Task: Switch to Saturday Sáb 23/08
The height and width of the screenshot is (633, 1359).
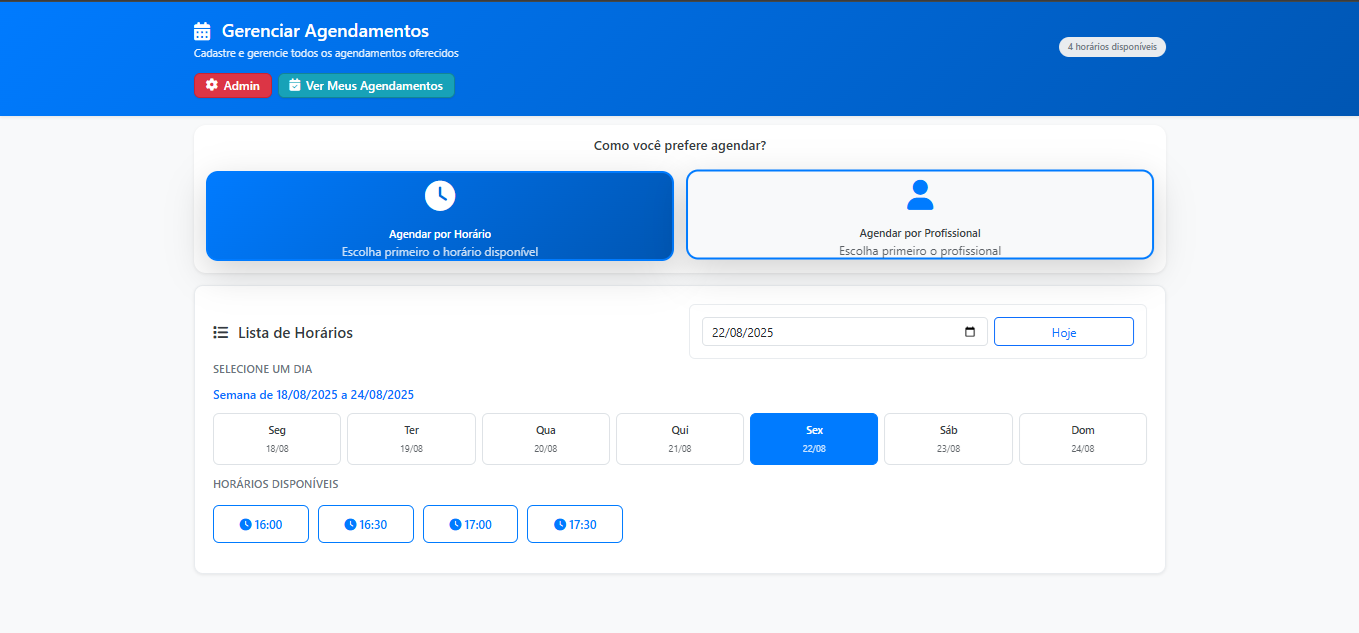Action: 948,439
